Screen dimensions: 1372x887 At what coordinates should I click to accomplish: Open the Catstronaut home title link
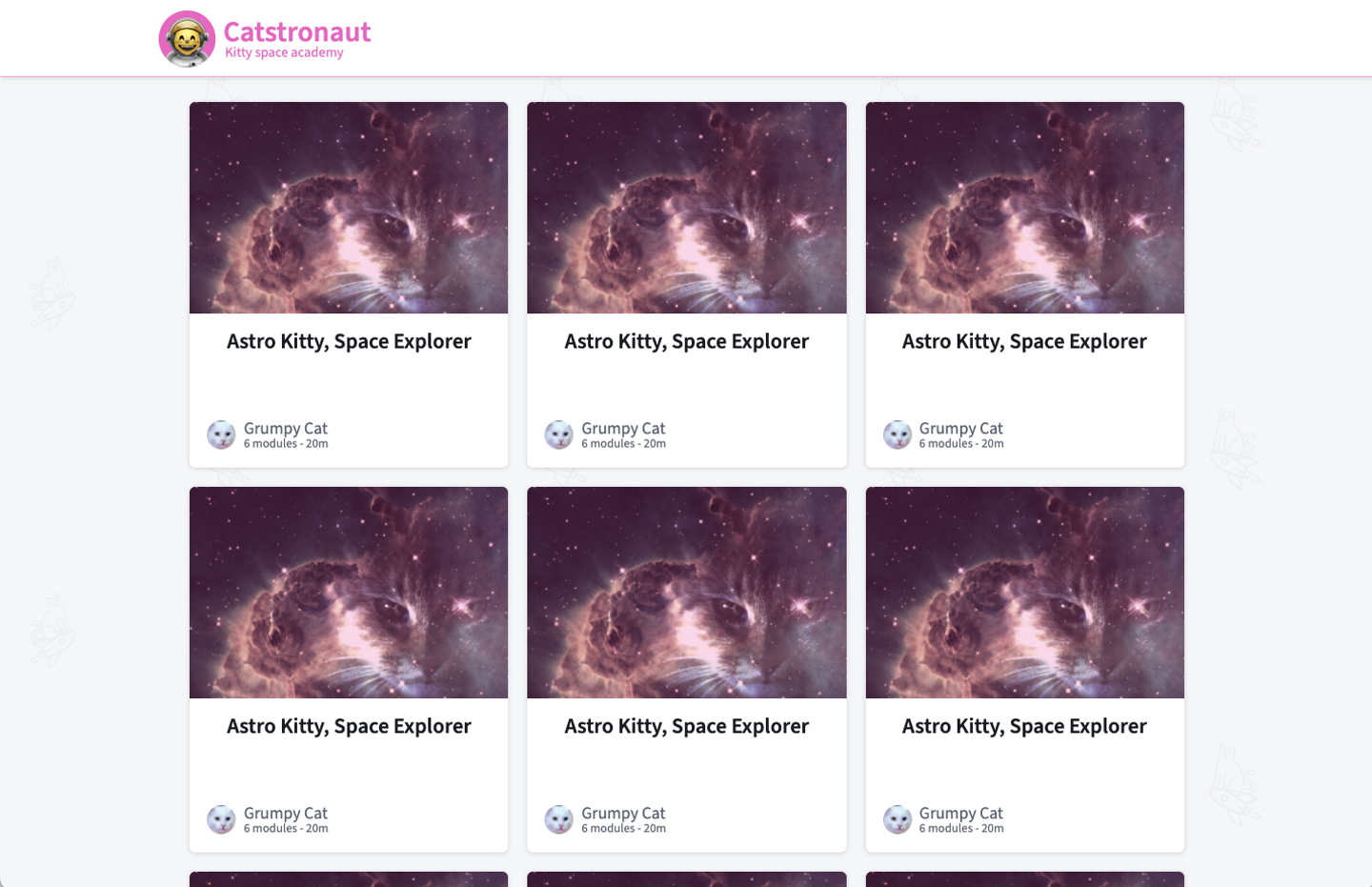point(297,31)
